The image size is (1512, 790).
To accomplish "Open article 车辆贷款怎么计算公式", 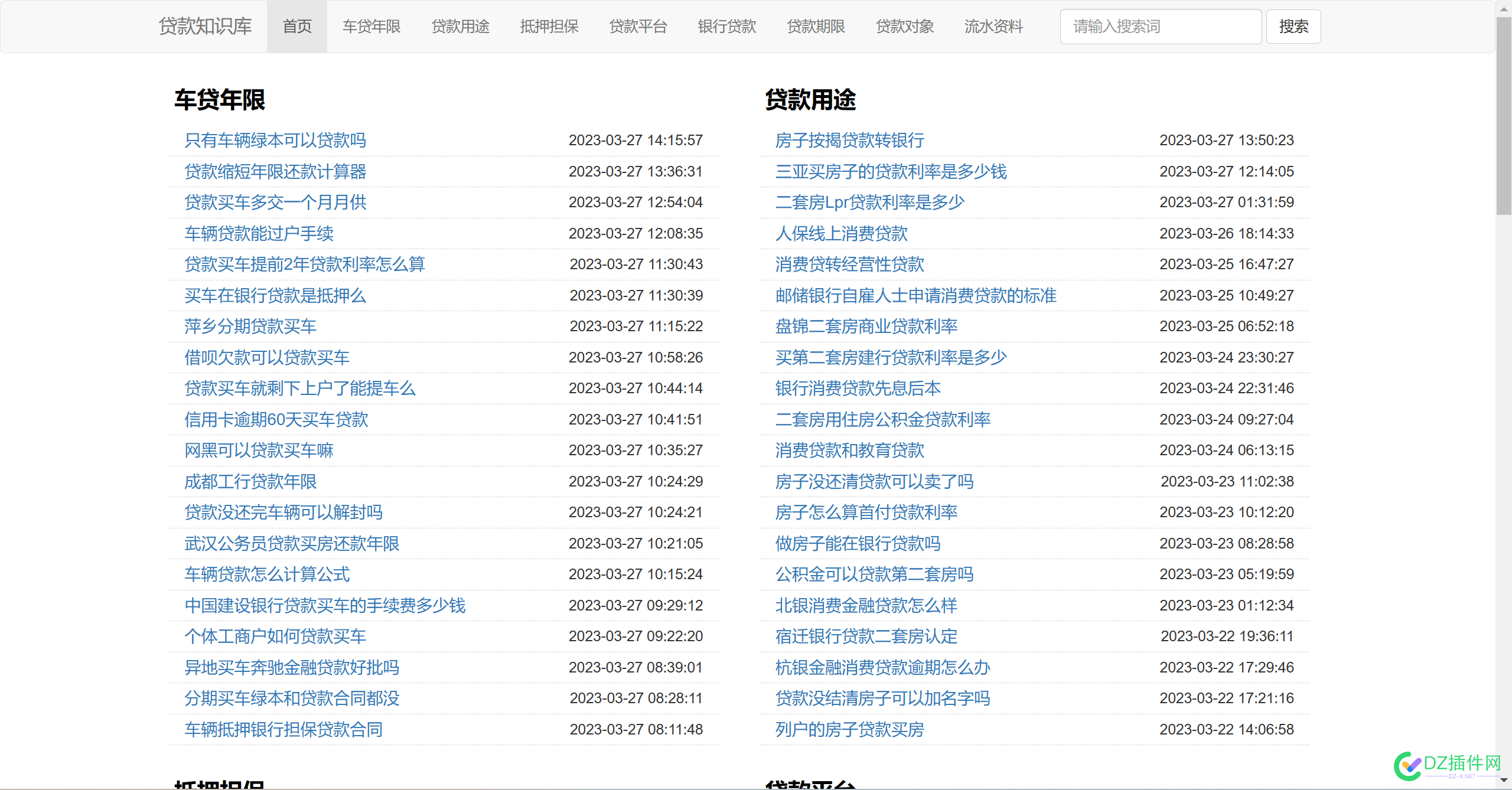I will tap(267, 574).
